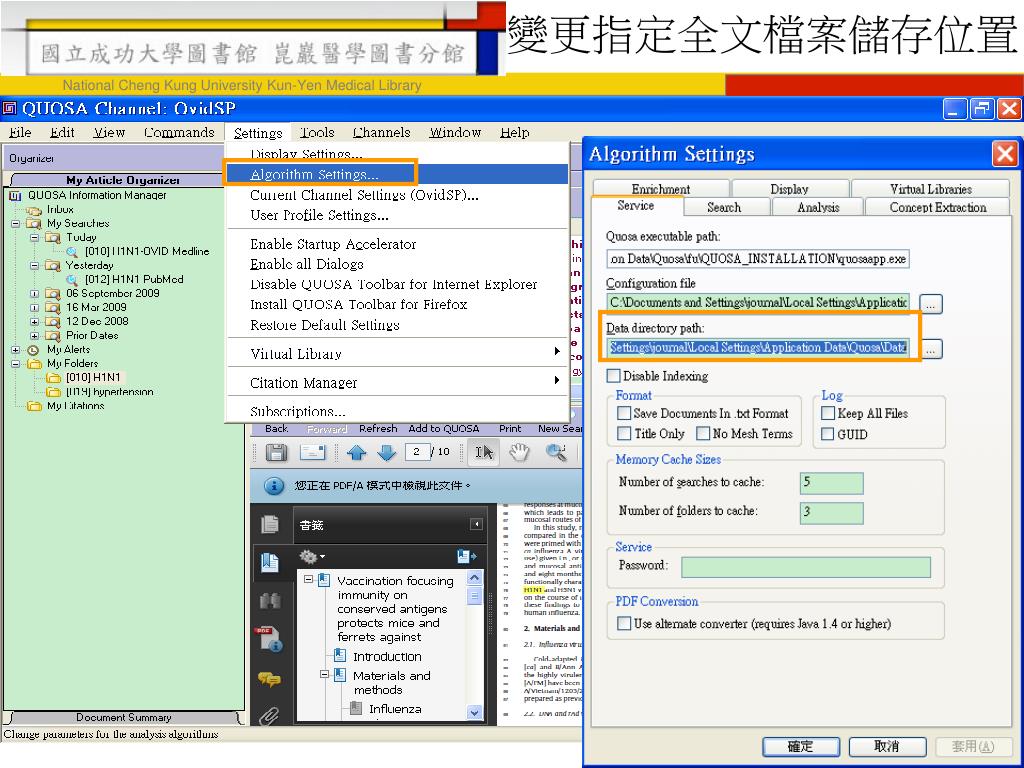This screenshot has height=768, width=1024.
Task: Open the attachments paperclip panel
Action: click(268, 716)
